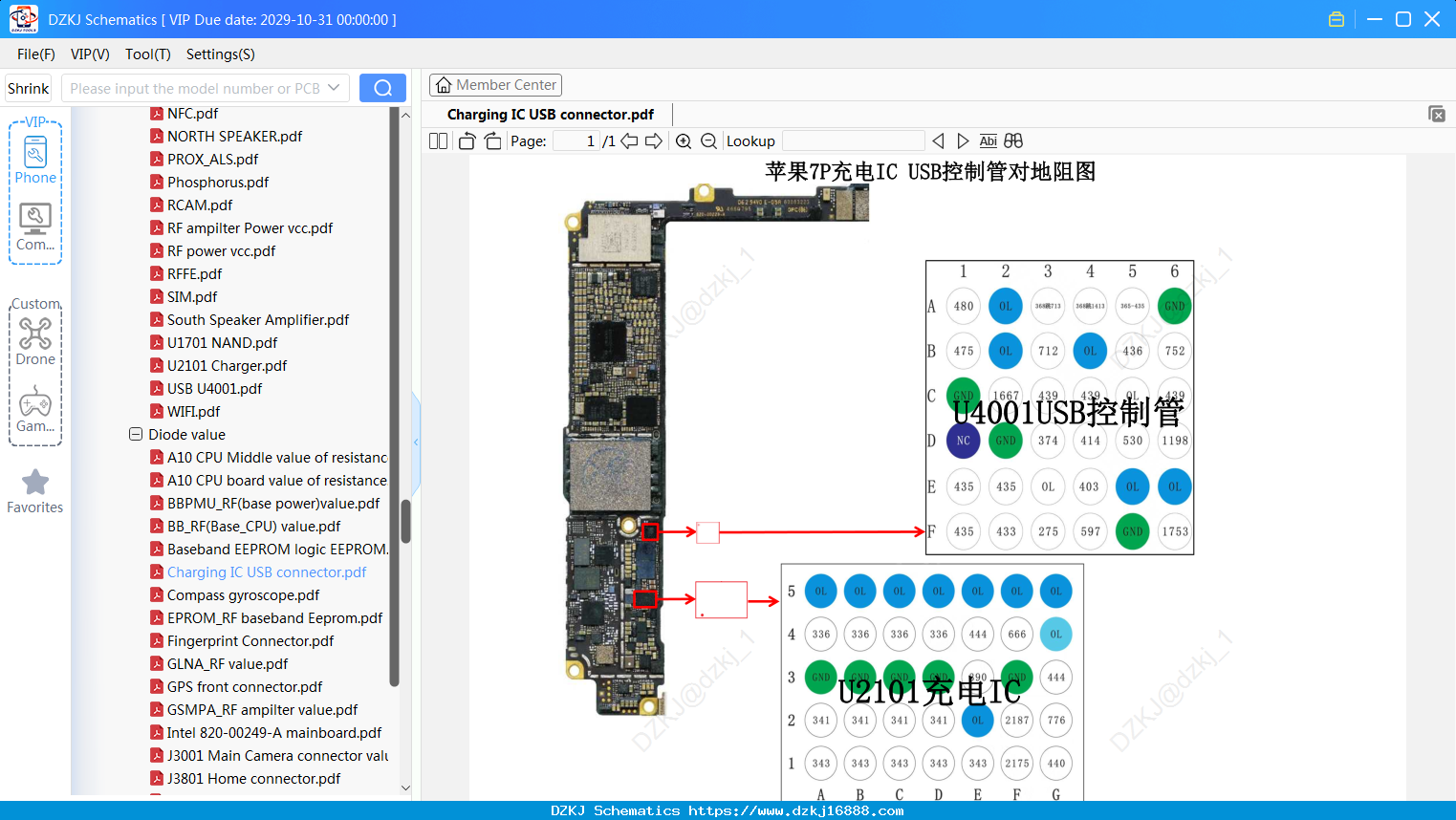Click the Lookup text field

[854, 141]
